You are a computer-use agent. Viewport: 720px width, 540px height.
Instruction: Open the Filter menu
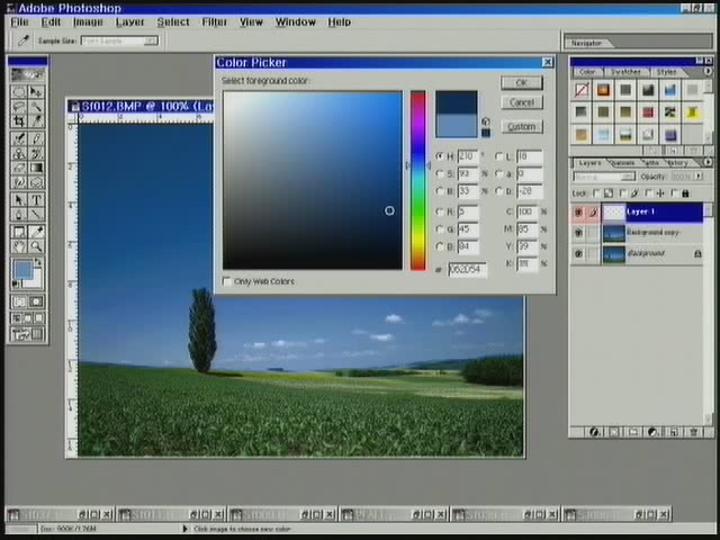214,22
